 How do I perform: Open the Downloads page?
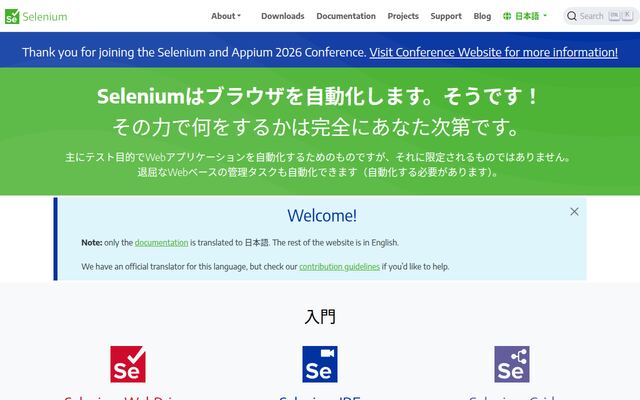pyautogui.click(x=282, y=16)
